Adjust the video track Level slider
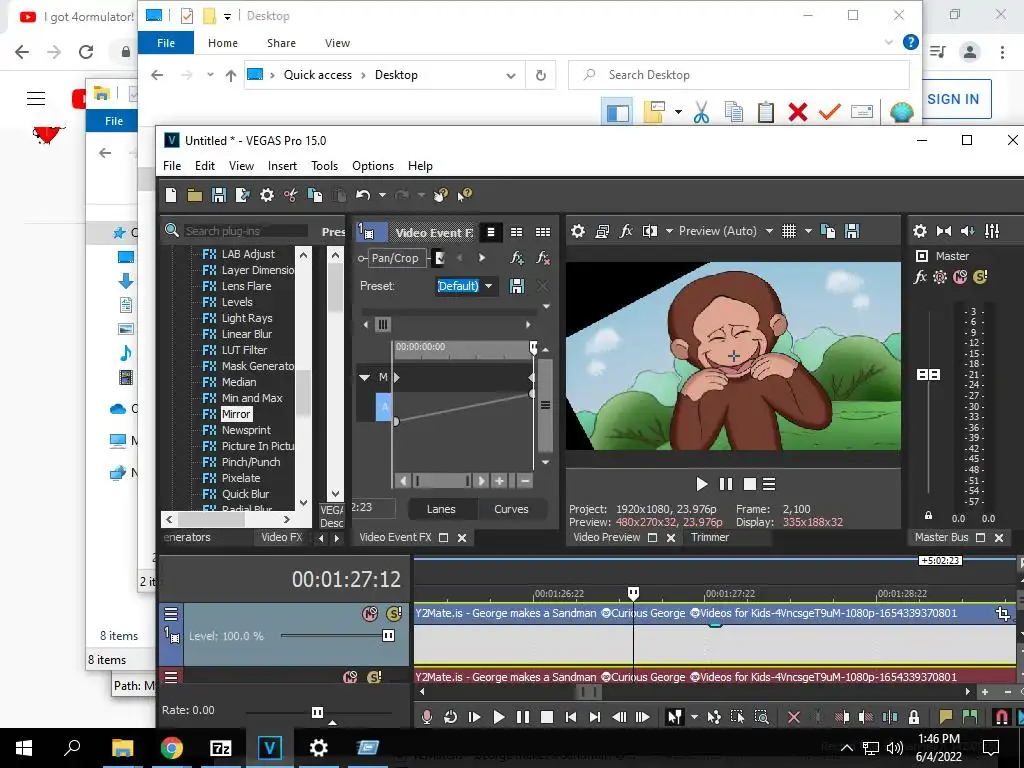This screenshot has width=1024, height=768. click(x=388, y=635)
